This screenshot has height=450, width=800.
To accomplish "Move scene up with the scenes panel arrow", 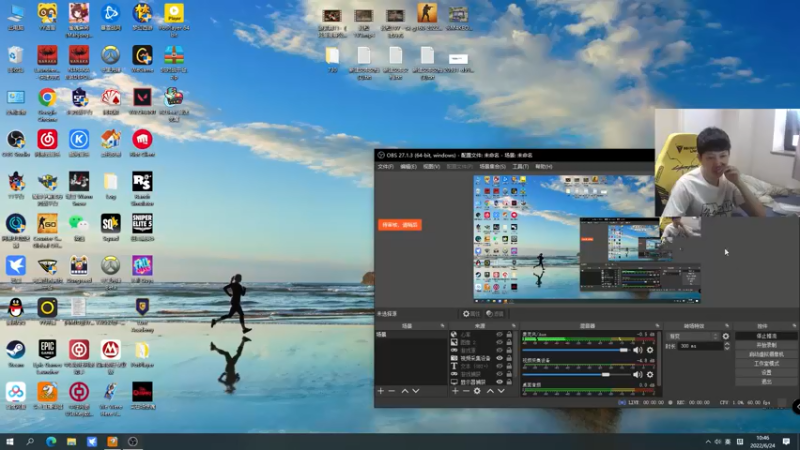I will (405, 391).
